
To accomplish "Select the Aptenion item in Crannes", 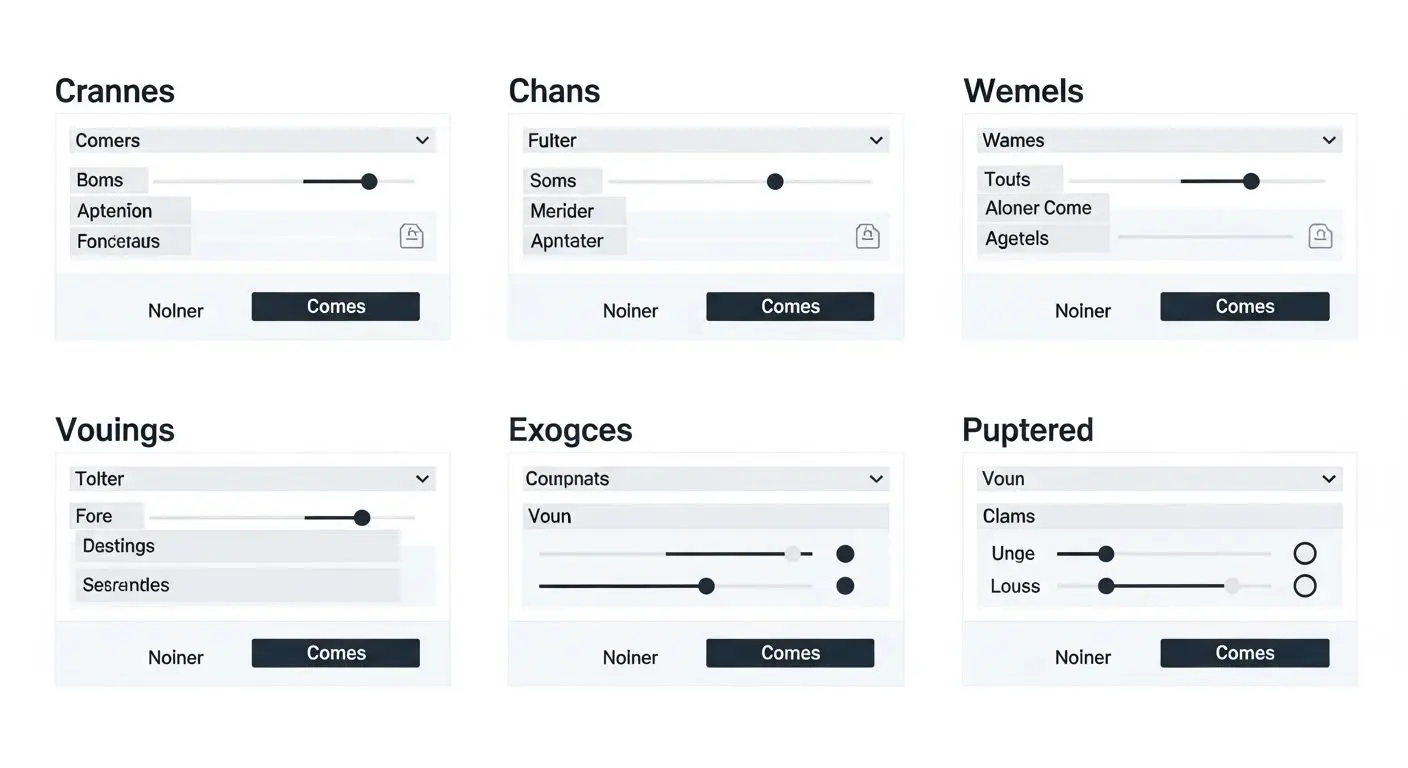I will [x=129, y=211].
